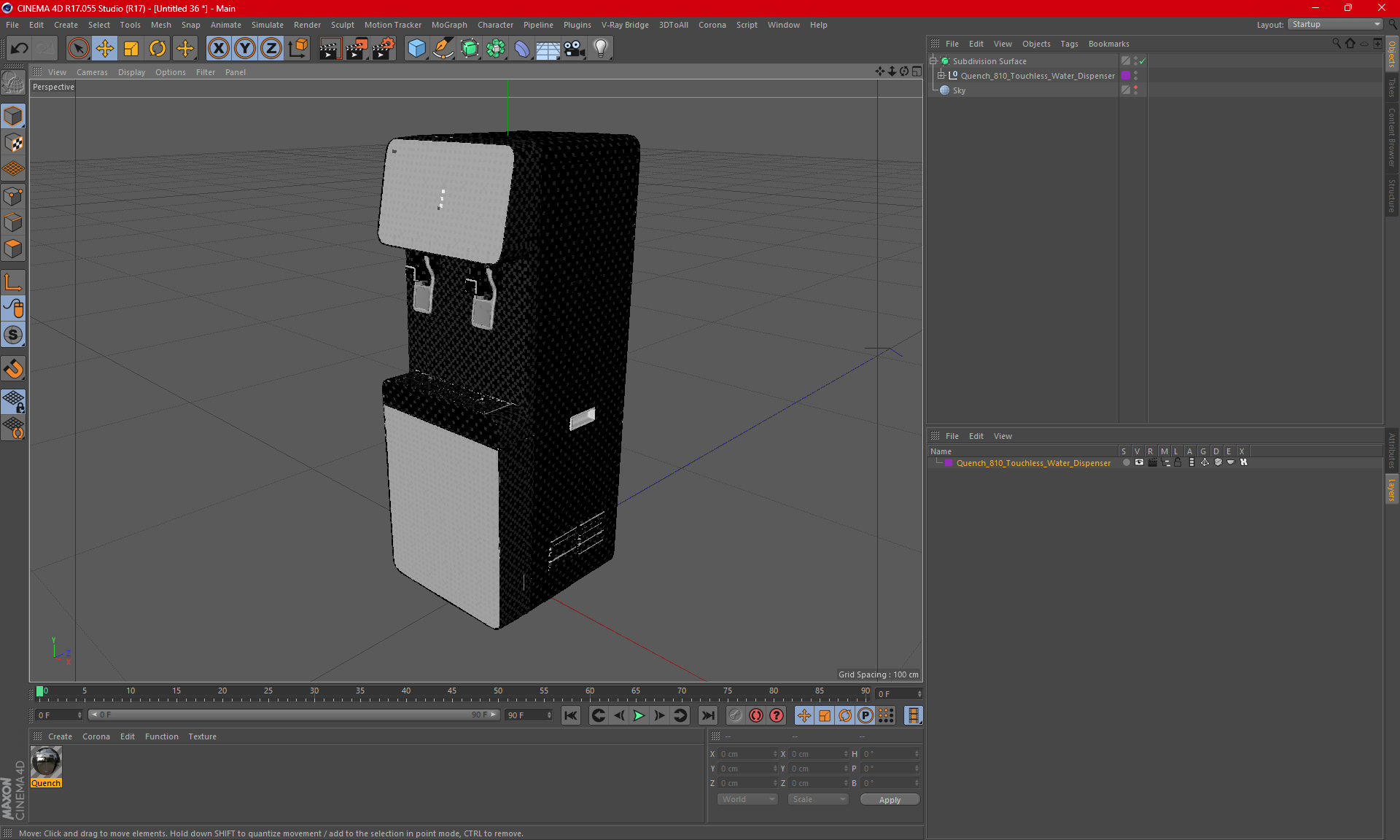
Task: Toggle layer lock for Quench layer
Action: point(1178,462)
